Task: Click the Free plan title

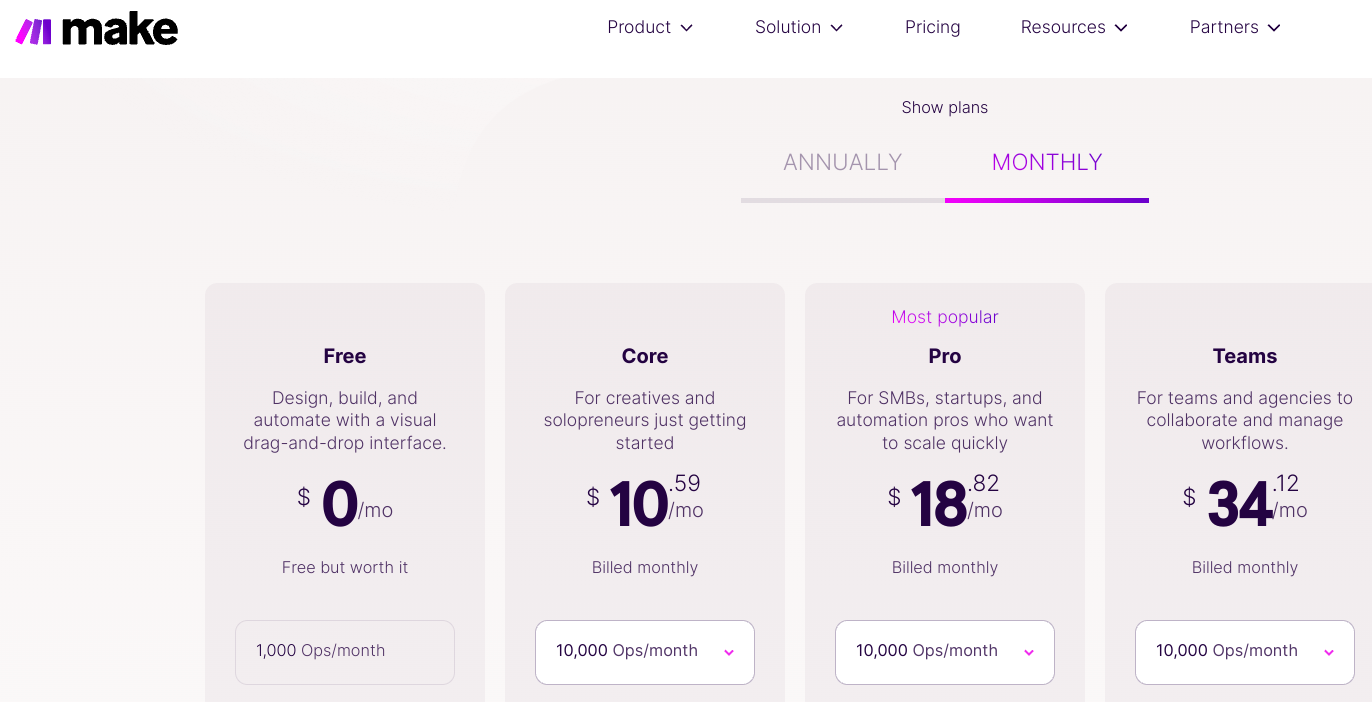Action: pyautogui.click(x=345, y=356)
